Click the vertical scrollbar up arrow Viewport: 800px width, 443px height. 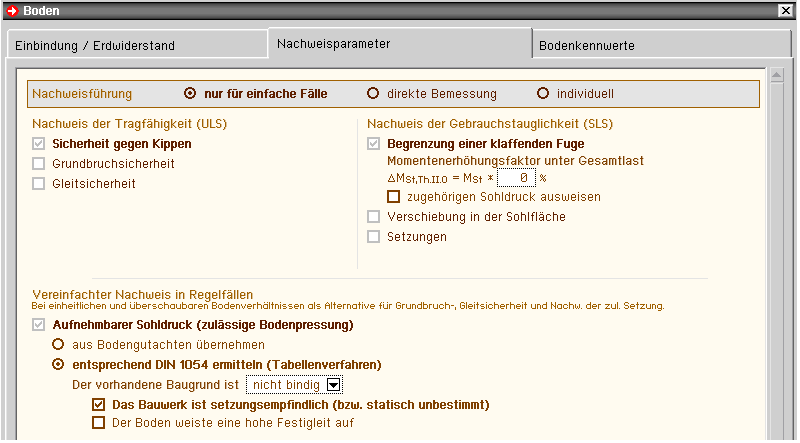click(x=773, y=74)
